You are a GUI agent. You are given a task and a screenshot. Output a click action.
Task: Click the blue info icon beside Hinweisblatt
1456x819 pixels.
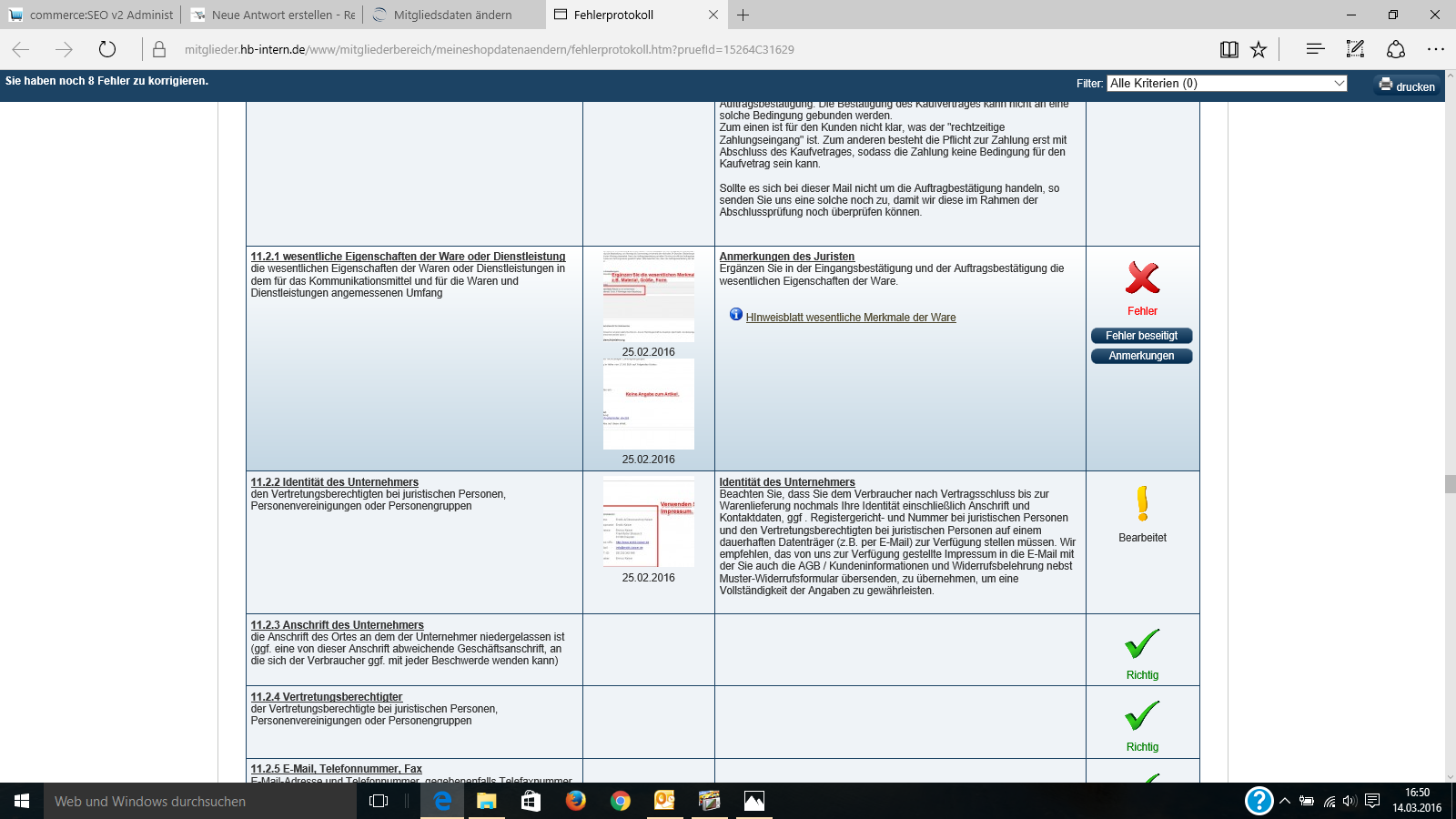(x=735, y=315)
